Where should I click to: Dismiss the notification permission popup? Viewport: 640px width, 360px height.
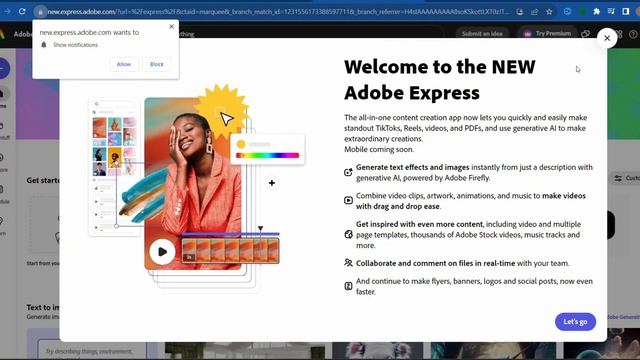click(x=171, y=27)
